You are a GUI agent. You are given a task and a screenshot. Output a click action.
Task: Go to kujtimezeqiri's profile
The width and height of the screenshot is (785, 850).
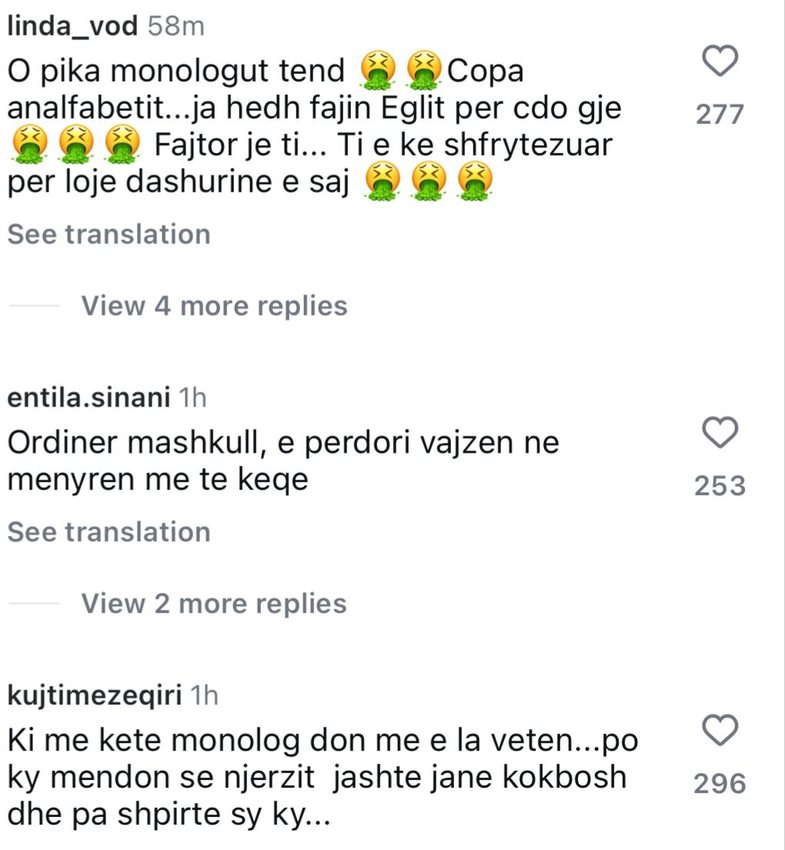(x=93, y=695)
